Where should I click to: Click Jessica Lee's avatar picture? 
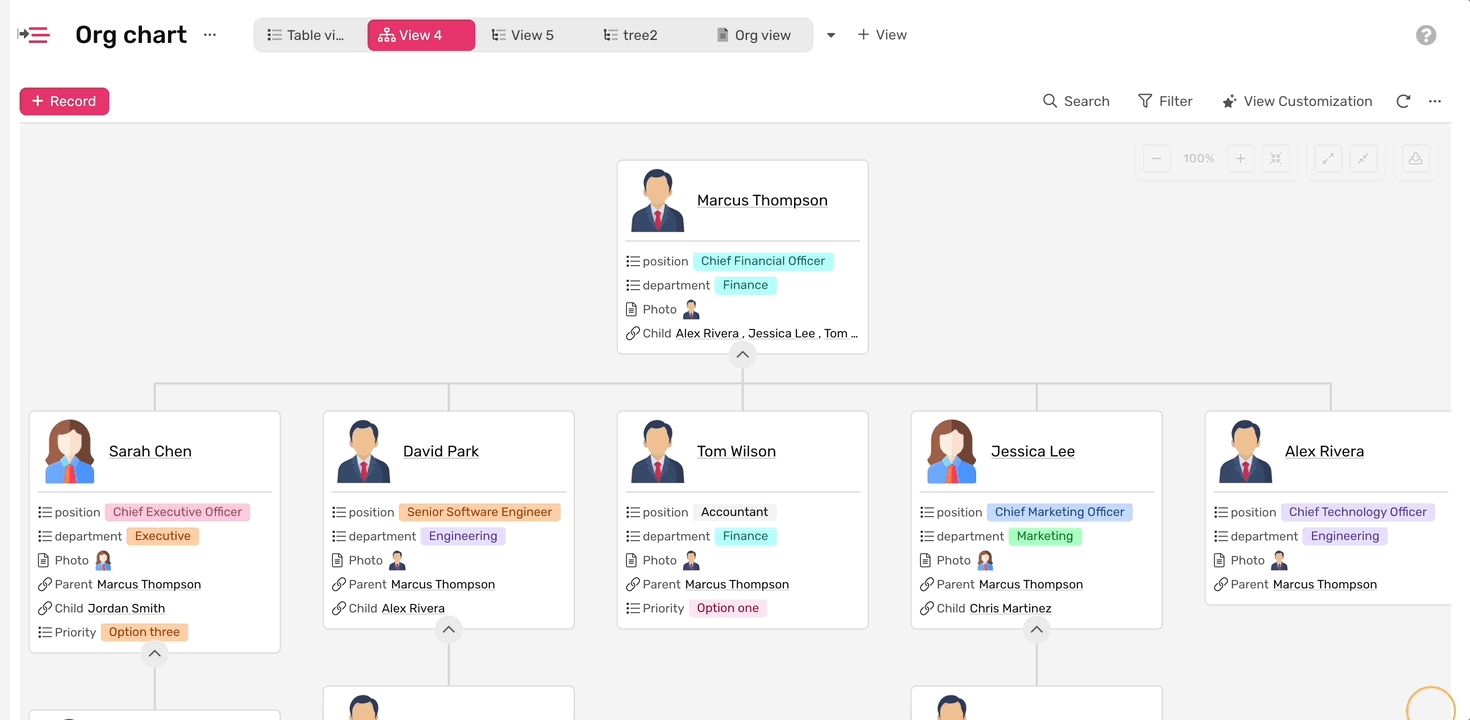click(951, 451)
